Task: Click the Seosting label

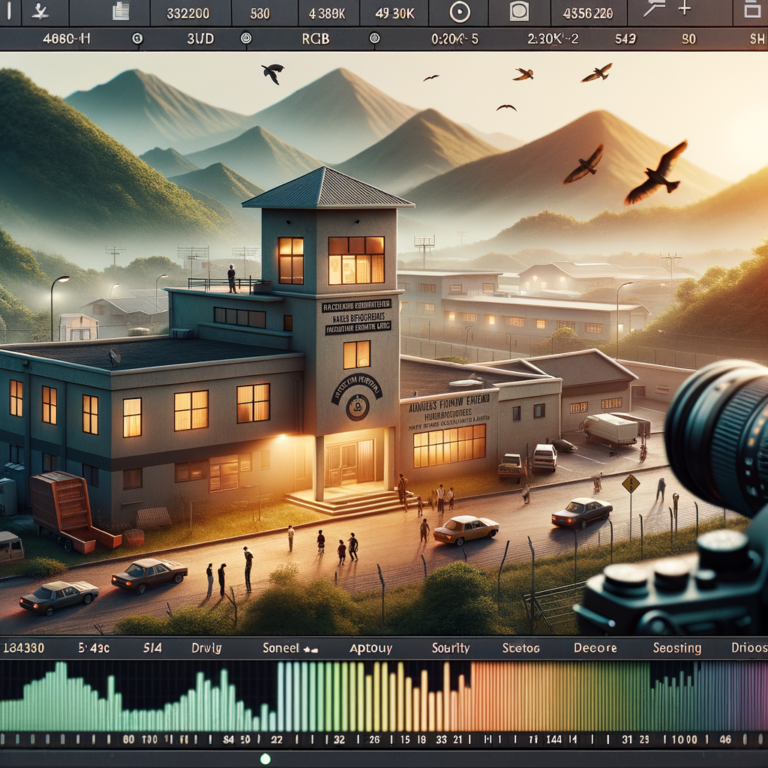Action: pos(676,648)
